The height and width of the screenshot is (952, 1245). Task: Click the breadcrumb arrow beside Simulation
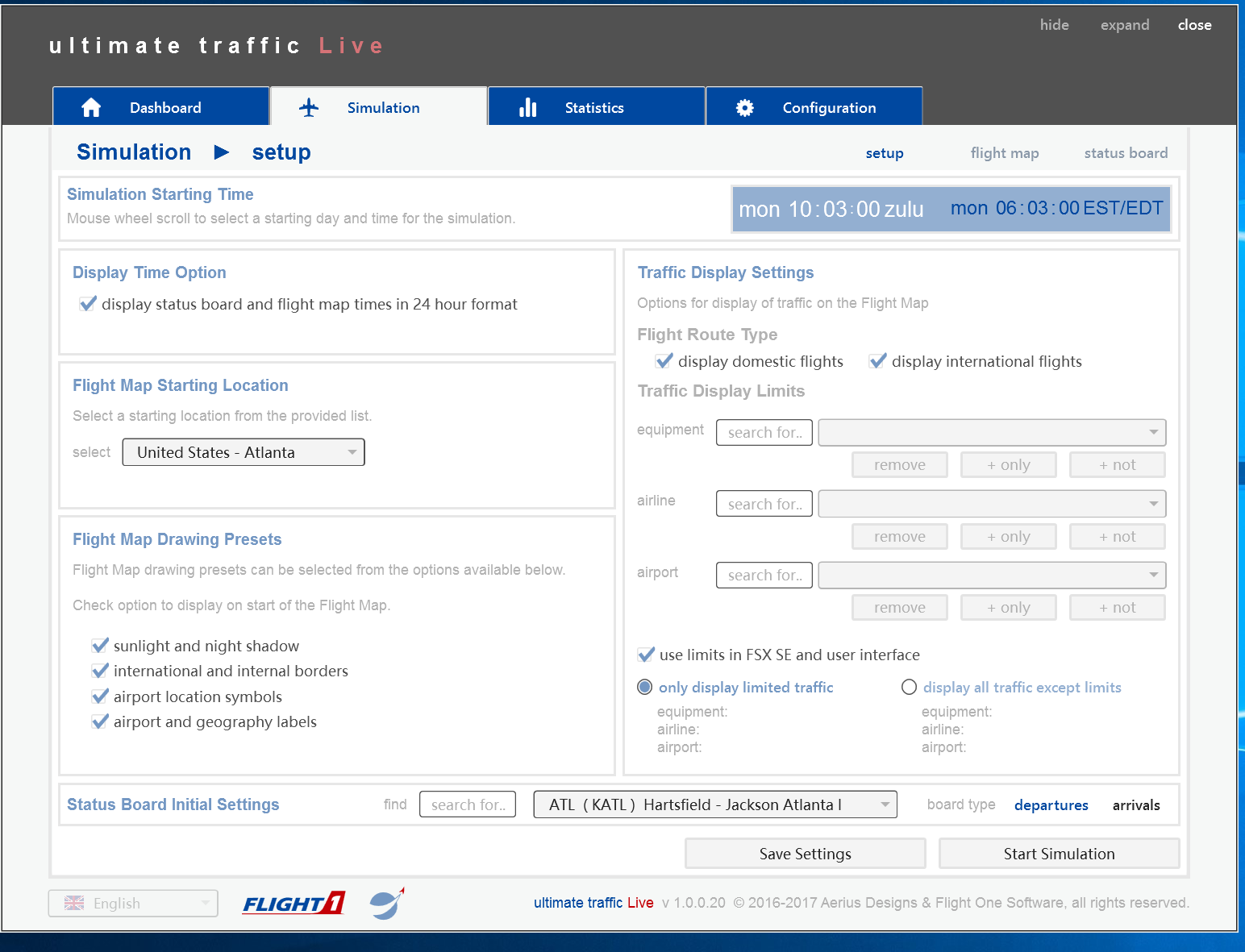(x=222, y=152)
